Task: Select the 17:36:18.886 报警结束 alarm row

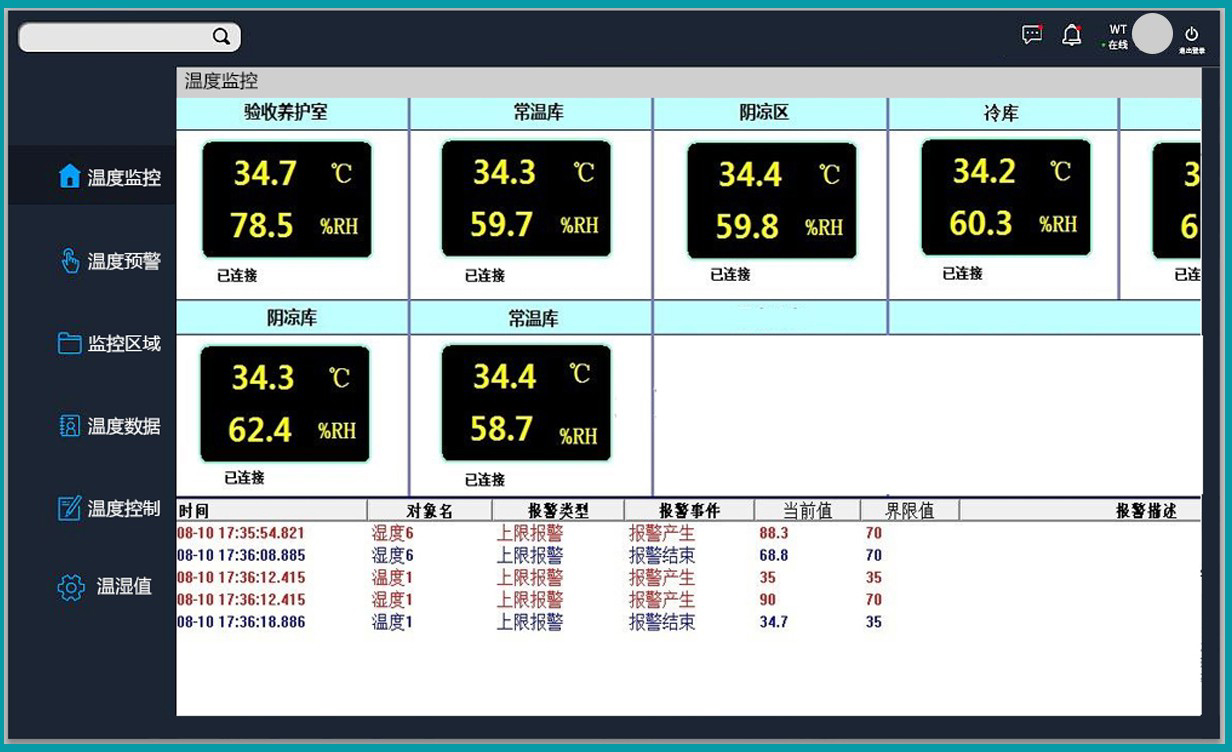Action: tap(530, 622)
